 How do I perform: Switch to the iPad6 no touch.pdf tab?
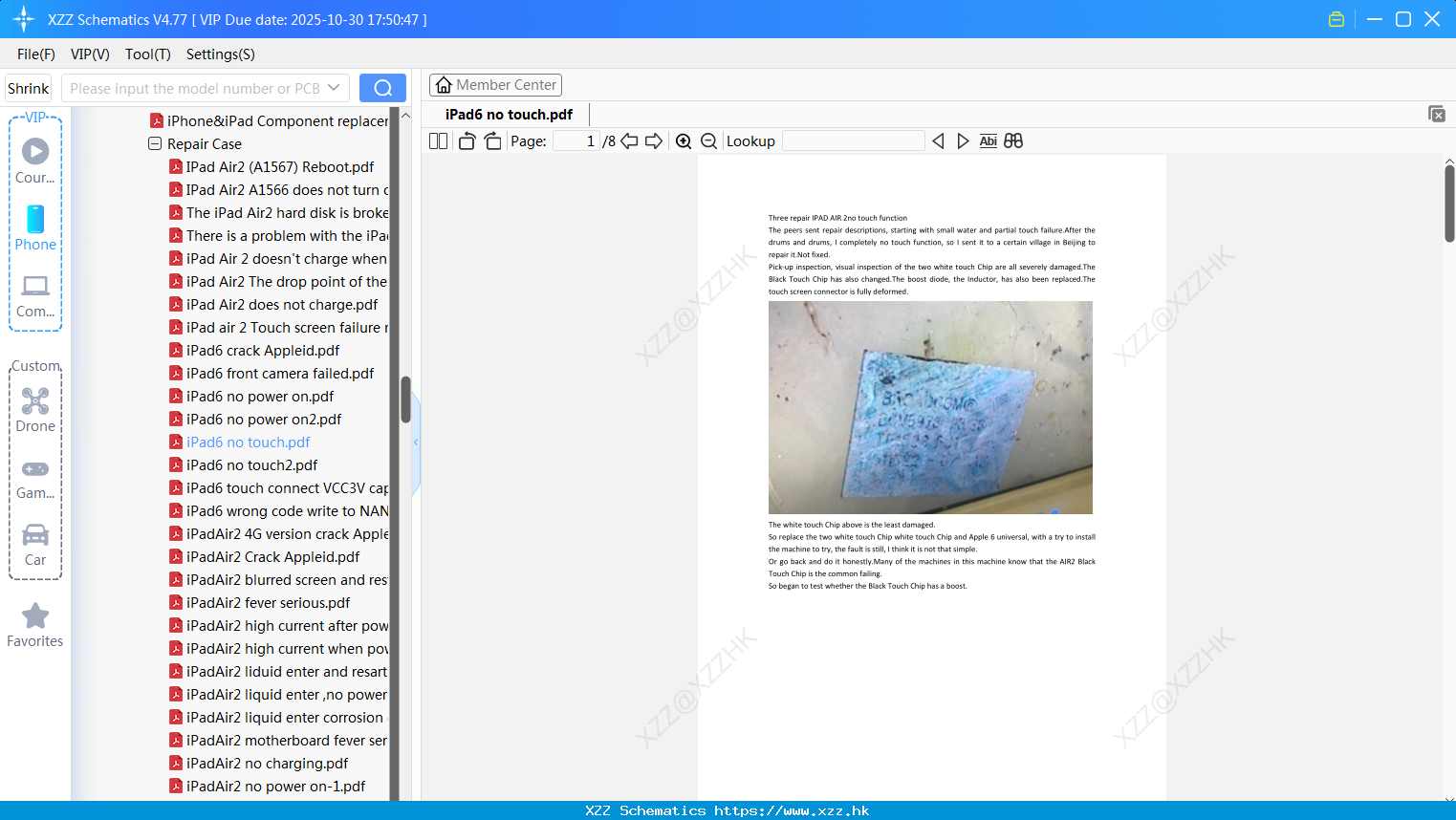509,115
